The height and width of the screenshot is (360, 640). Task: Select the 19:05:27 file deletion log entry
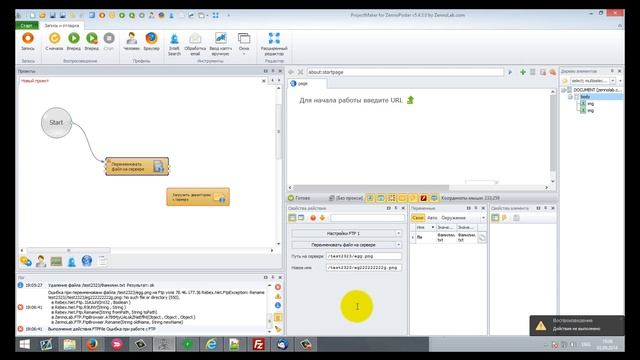pyautogui.click(x=142, y=285)
